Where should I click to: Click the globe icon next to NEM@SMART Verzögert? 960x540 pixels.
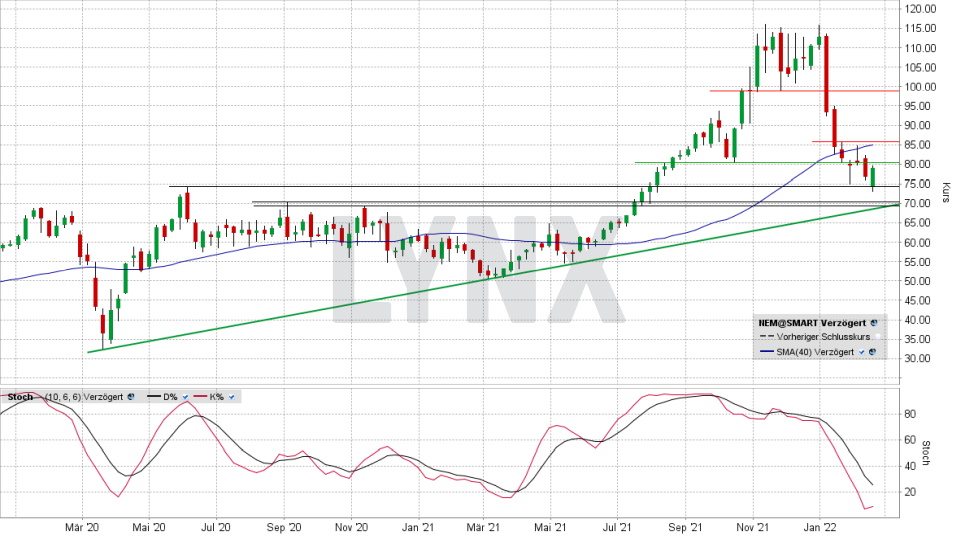[873, 323]
